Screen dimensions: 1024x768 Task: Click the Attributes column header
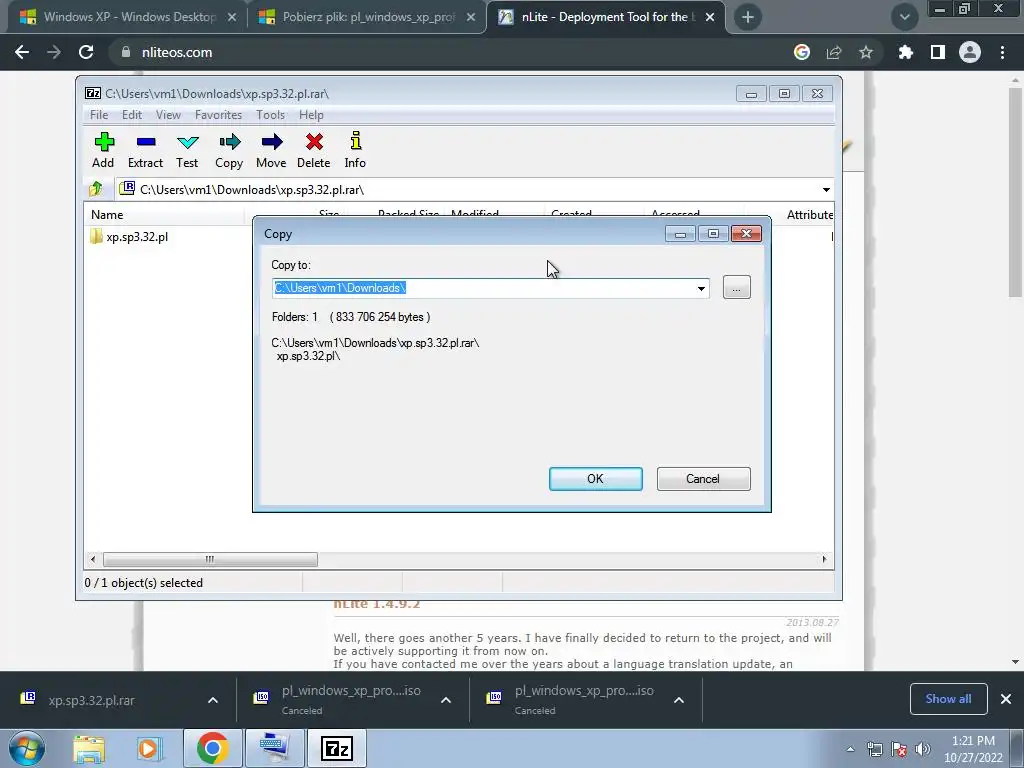pos(809,215)
